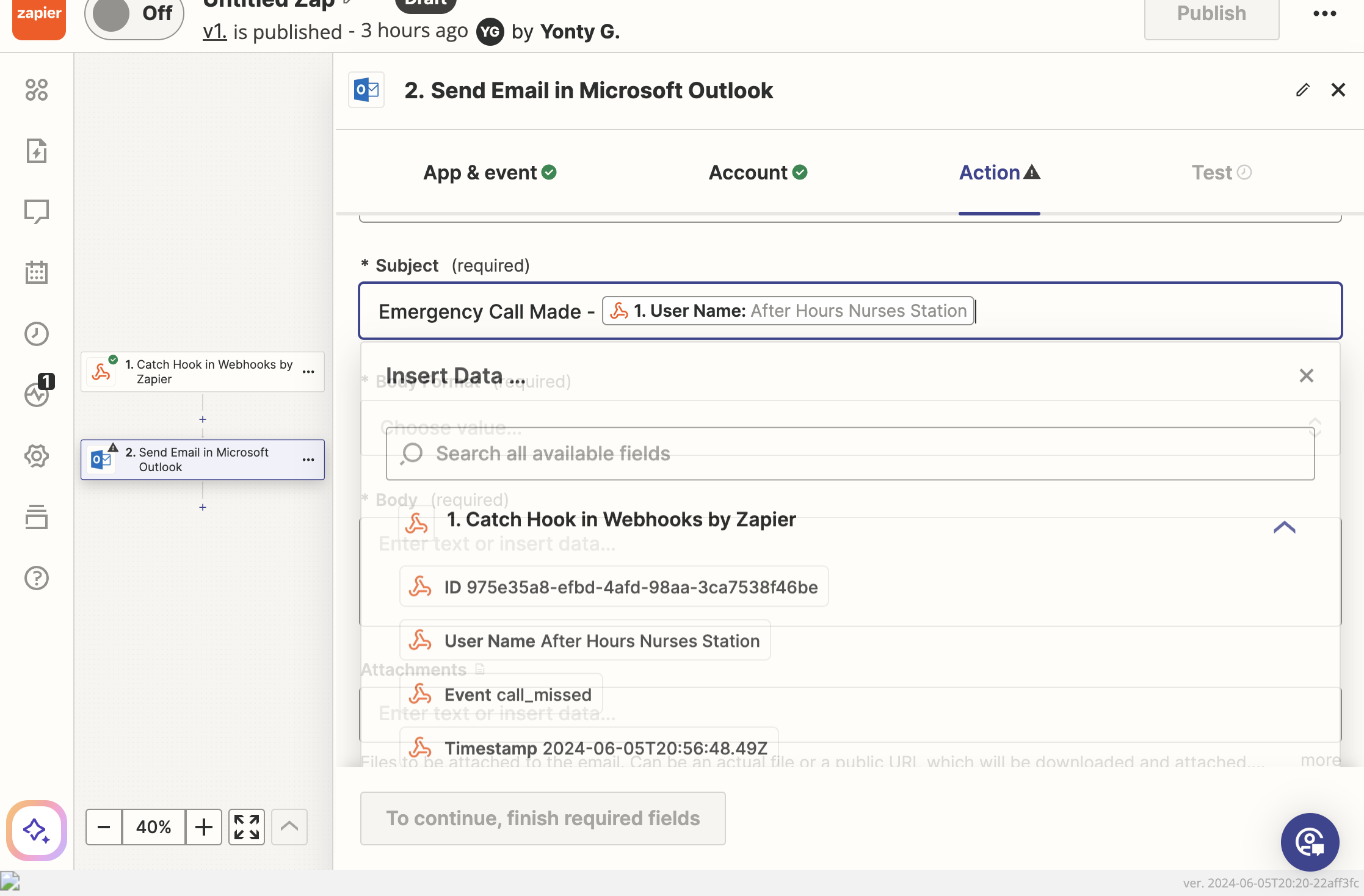
Task: Click To continue, finish required fields button
Action: point(543,818)
